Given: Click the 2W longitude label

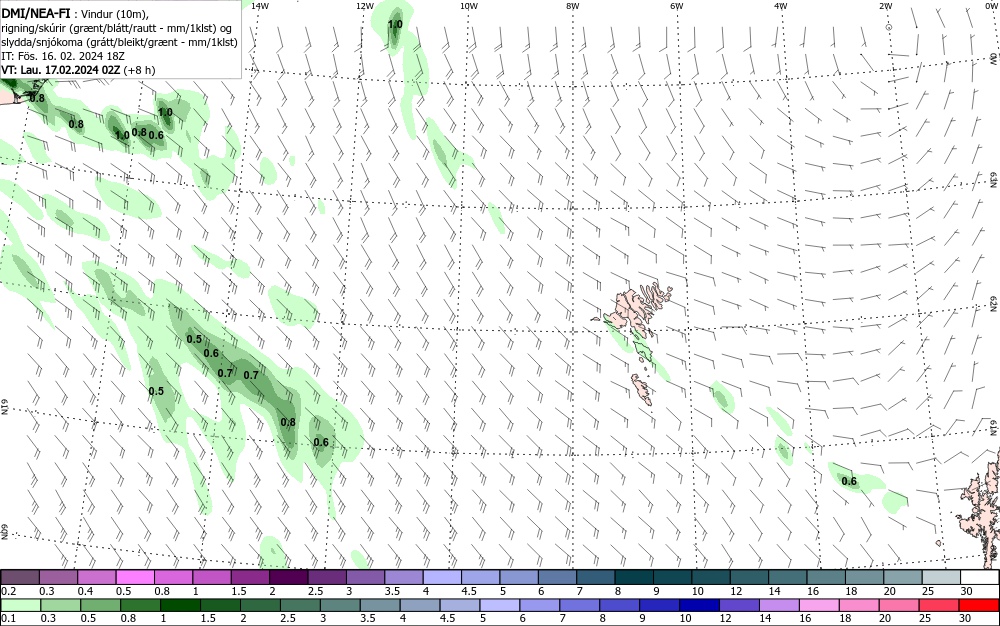Looking at the screenshot, I should click(x=885, y=6).
